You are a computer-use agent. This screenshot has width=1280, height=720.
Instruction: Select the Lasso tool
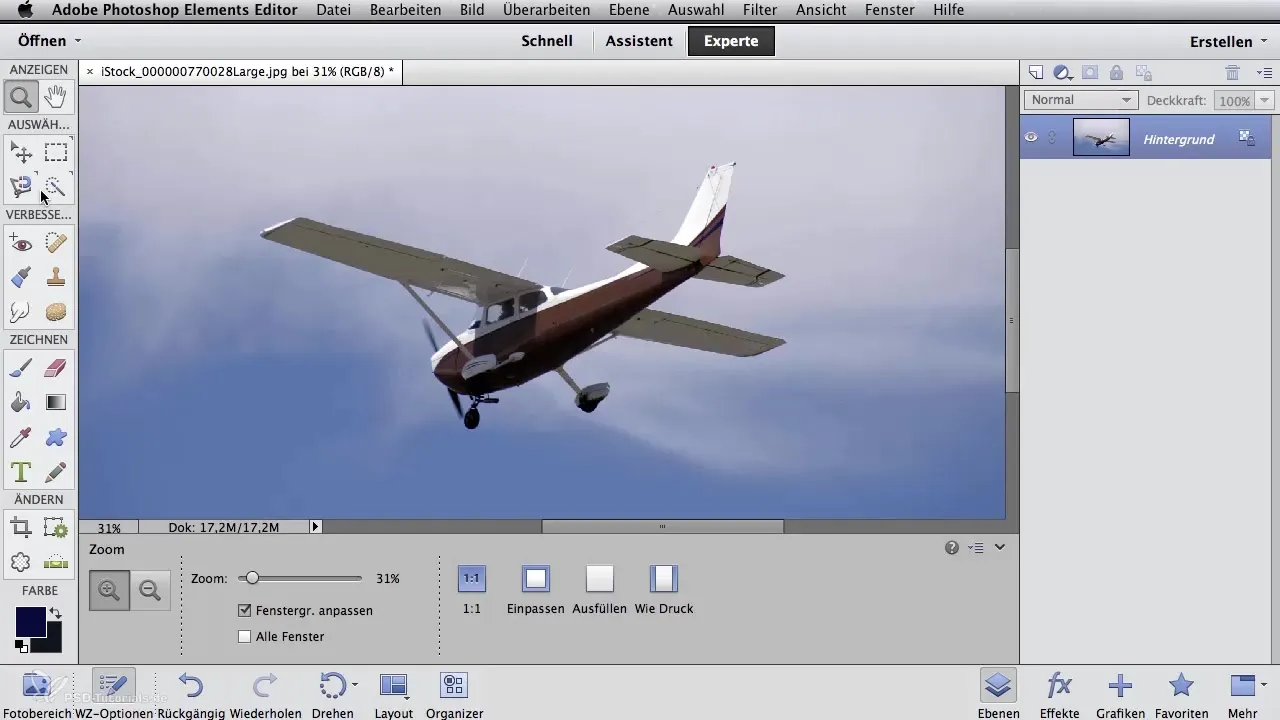click(21, 186)
